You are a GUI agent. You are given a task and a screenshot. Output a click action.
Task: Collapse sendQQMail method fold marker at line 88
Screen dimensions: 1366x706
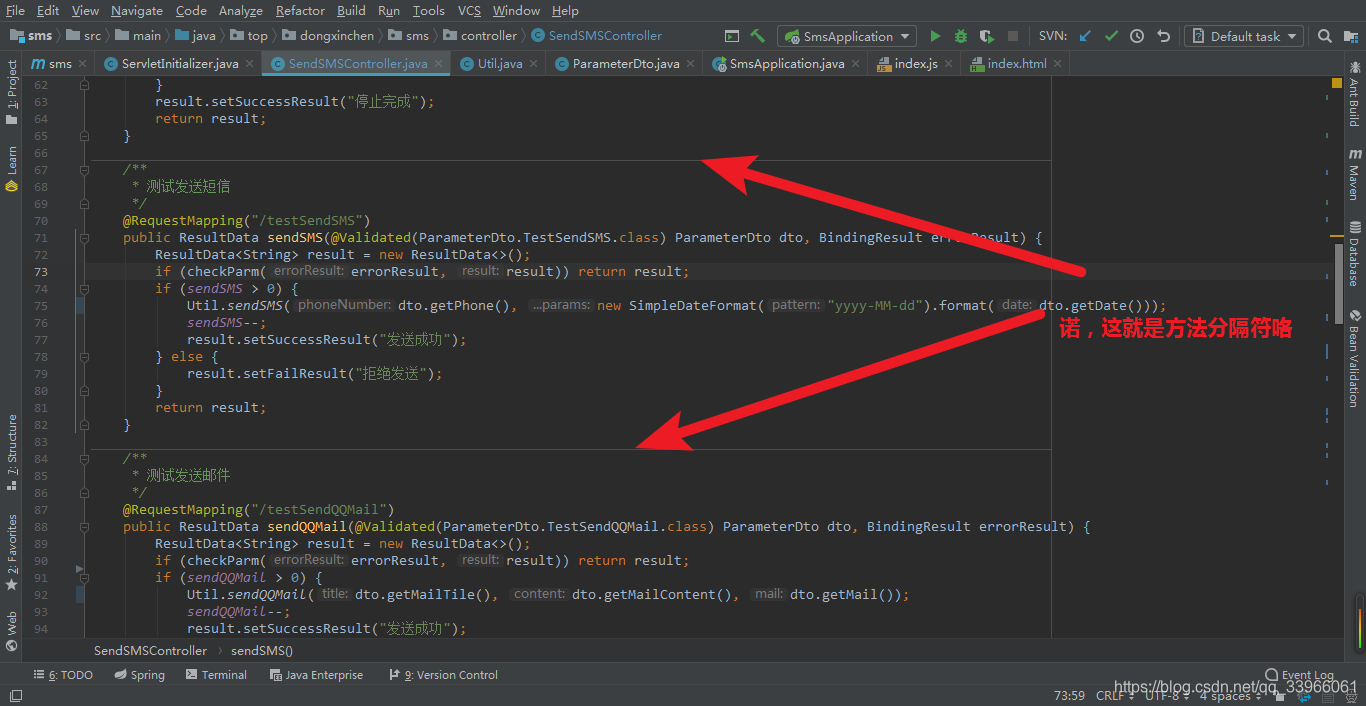(x=84, y=527)
